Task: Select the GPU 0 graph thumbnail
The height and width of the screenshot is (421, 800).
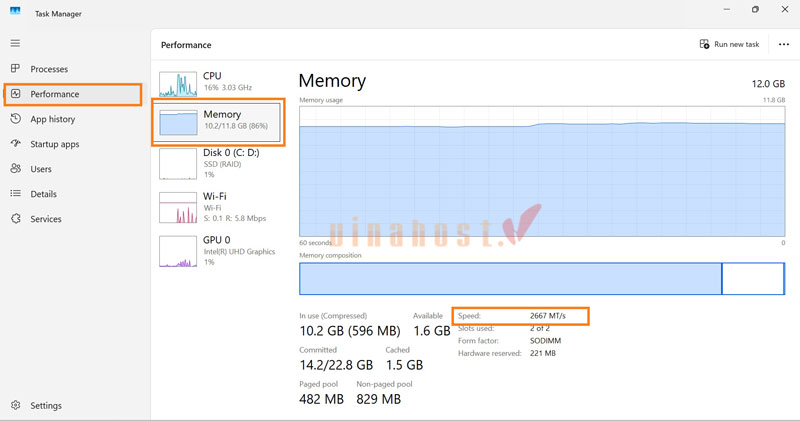Action: (x=178, y=251)
